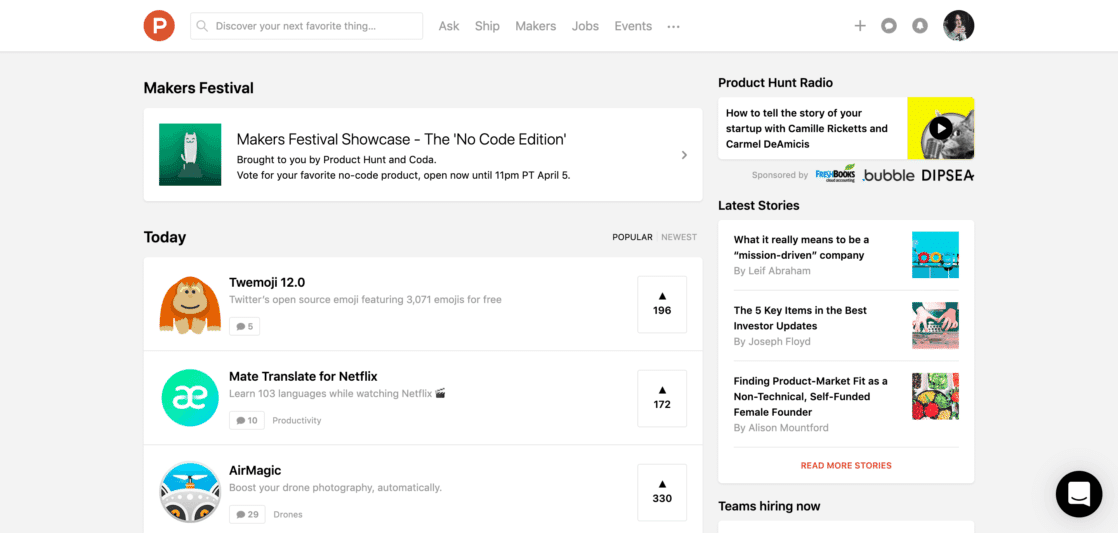This screenshot has width=1118, height=533.
Task: Open the user profile avatar
Action: coord(958,26)
